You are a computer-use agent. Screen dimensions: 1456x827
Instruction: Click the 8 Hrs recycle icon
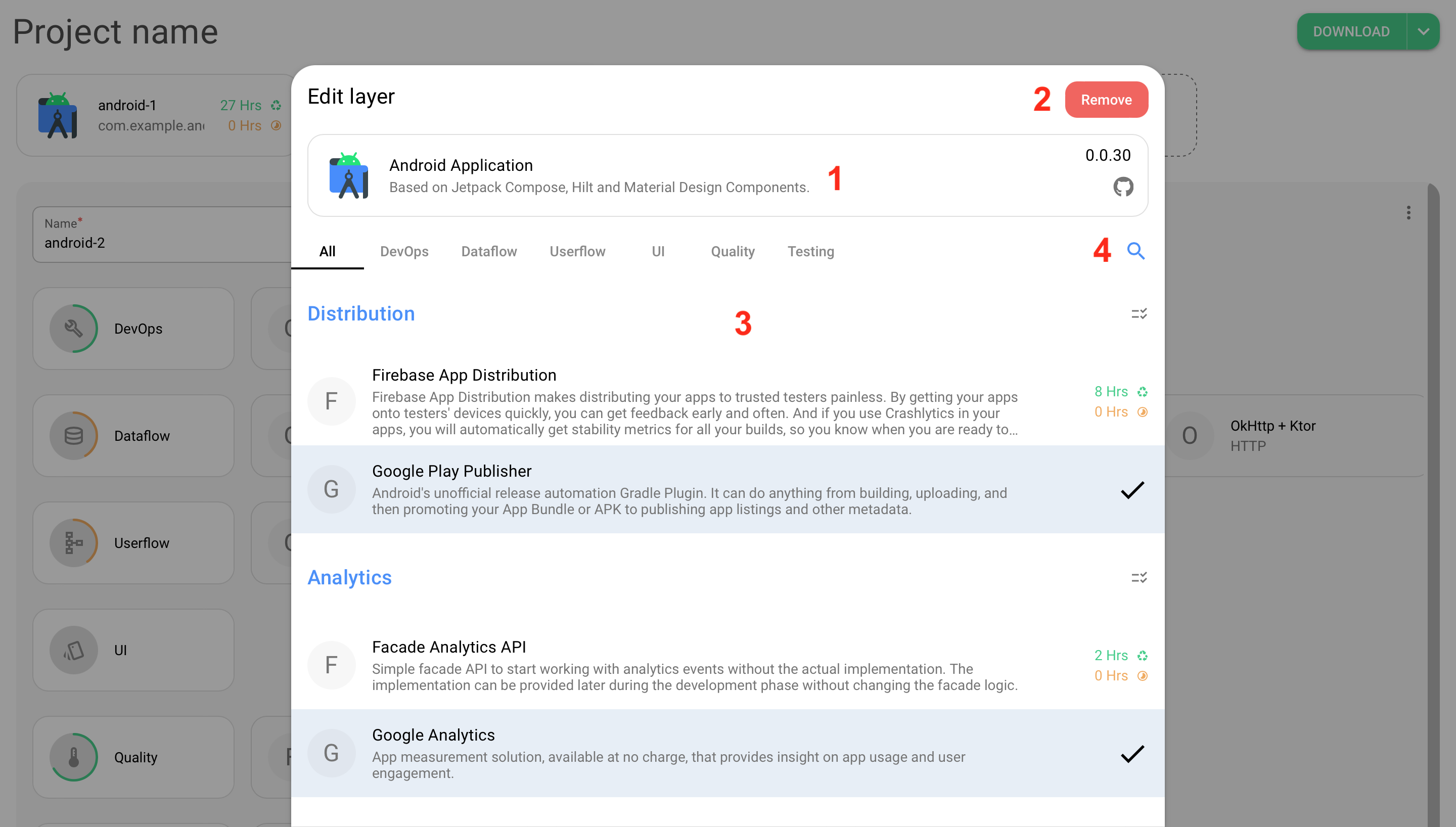(1142, 392)
